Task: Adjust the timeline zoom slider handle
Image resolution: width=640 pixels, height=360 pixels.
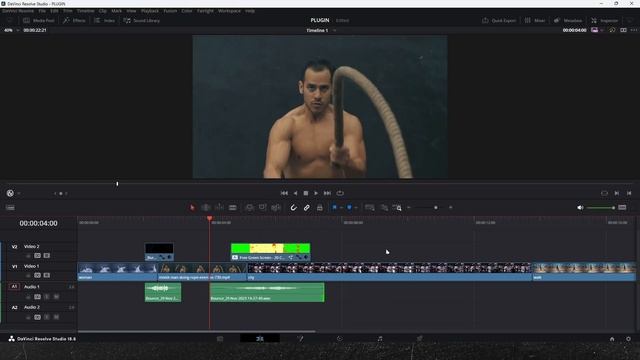Action: coord(436,208)
